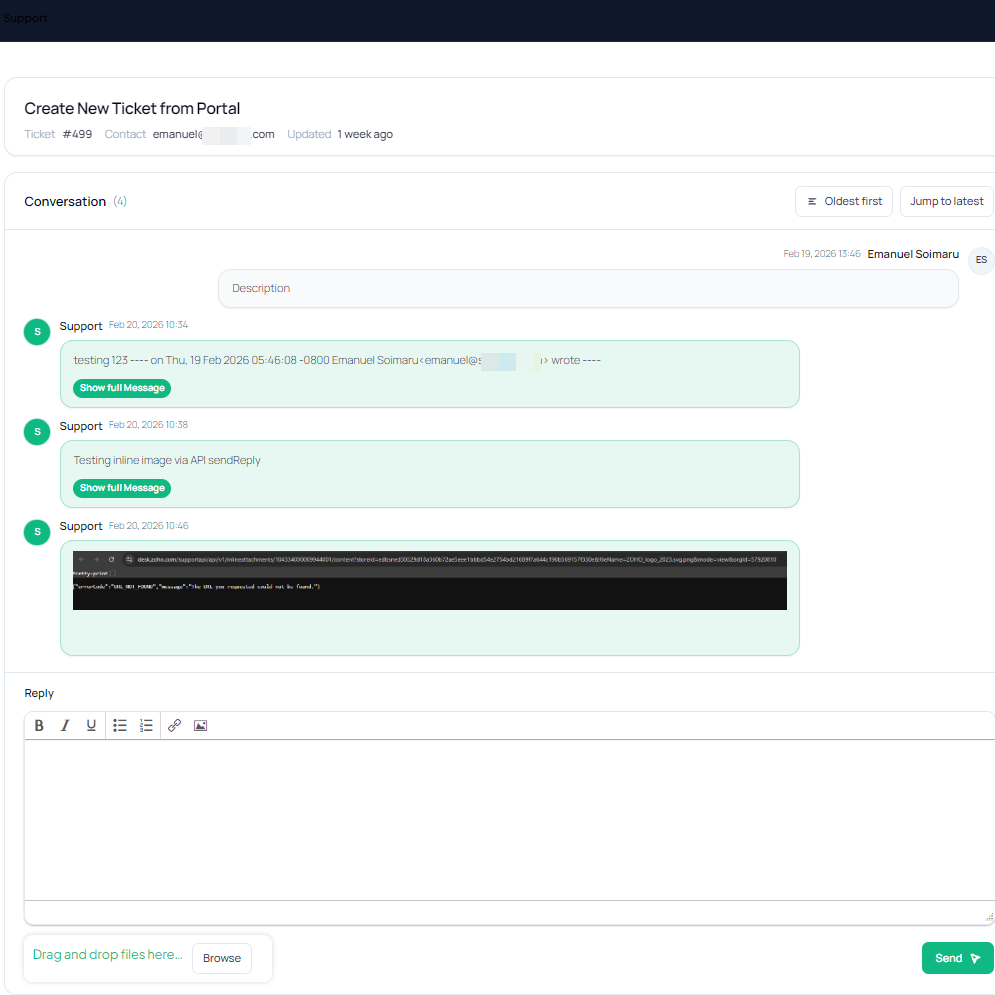
Task: Insert an image using the image icon
Action: (200, 725)
